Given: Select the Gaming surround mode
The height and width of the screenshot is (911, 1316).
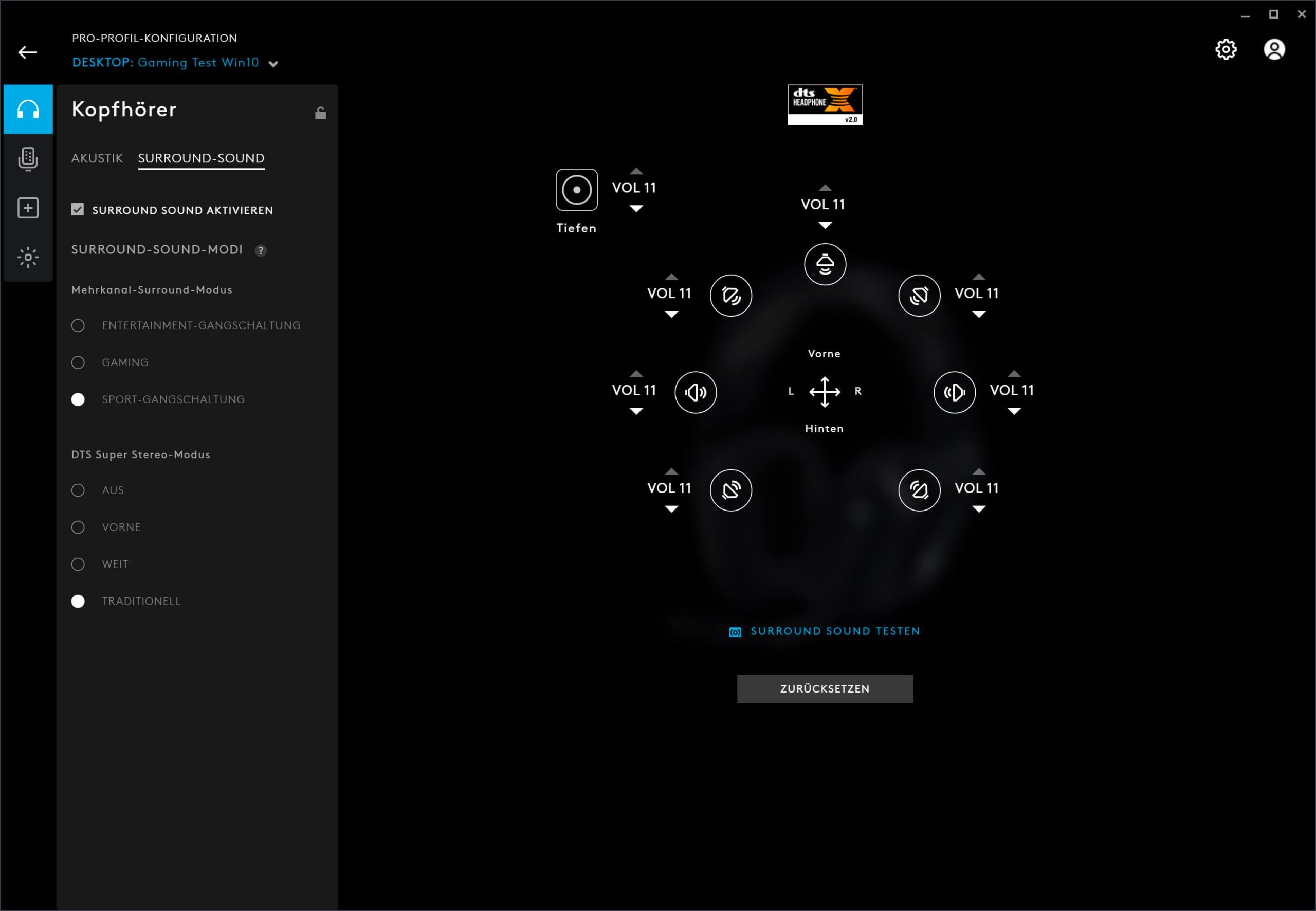Looking at the screenshot, I should (78, 362).
